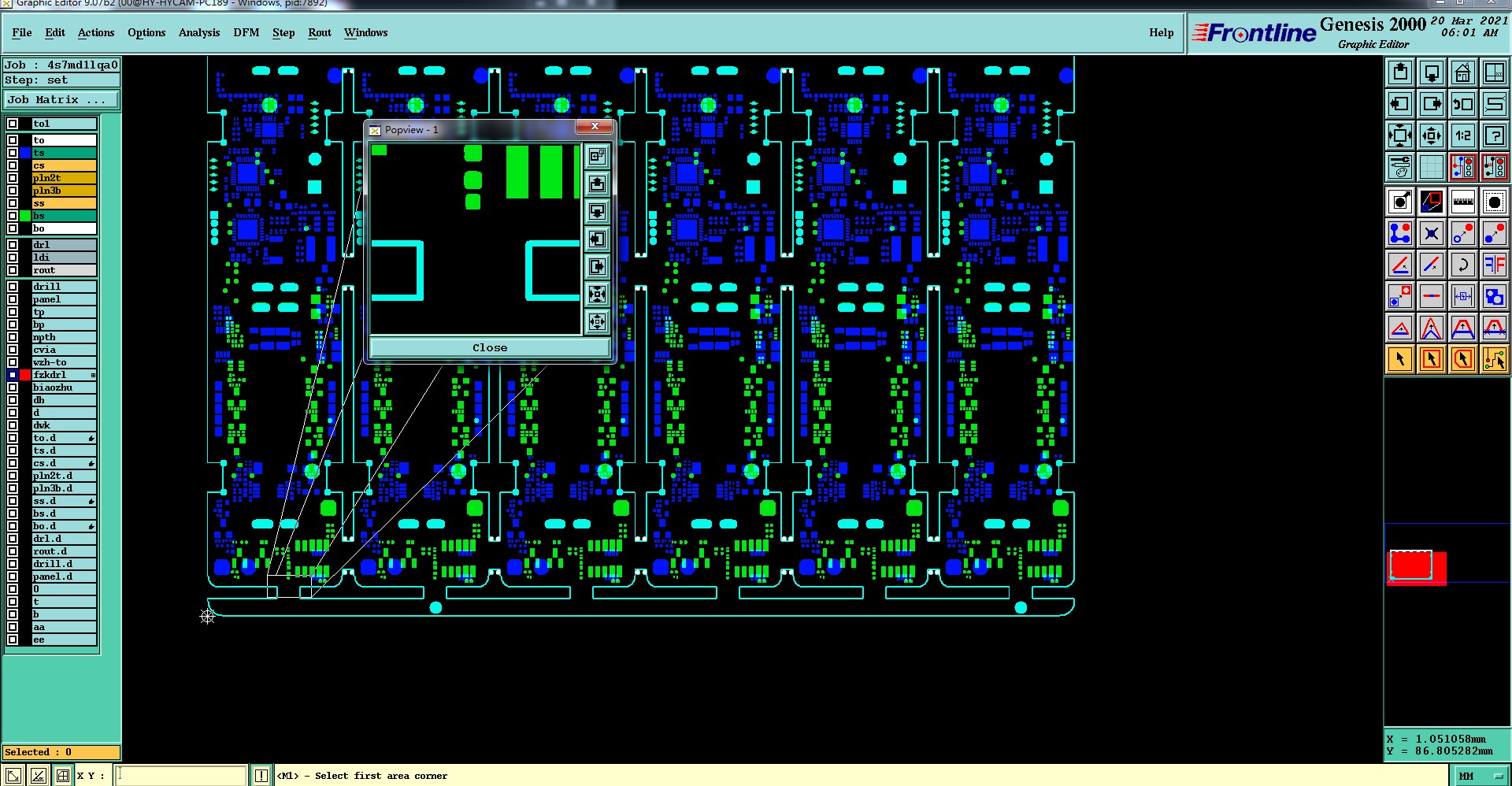The height and width of the screenshot is (786, 1512).
Task: Select the ruler measure tool icon
Action: point(1462,202)
